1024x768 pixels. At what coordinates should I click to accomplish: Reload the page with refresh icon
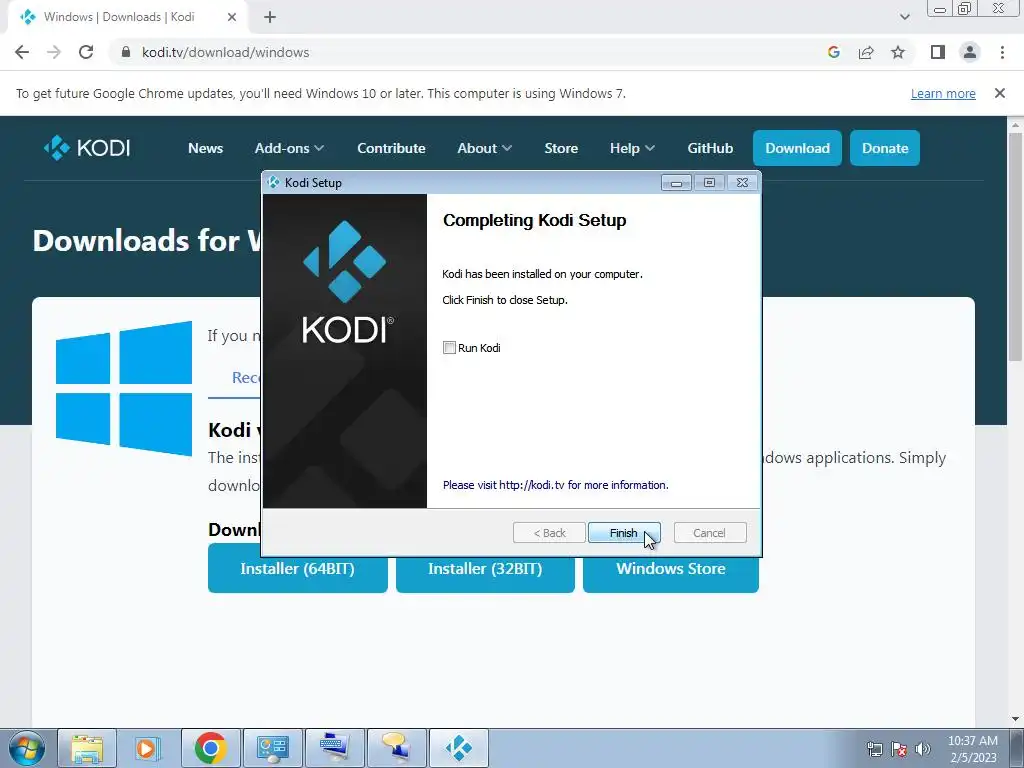(x=86, y=52)
